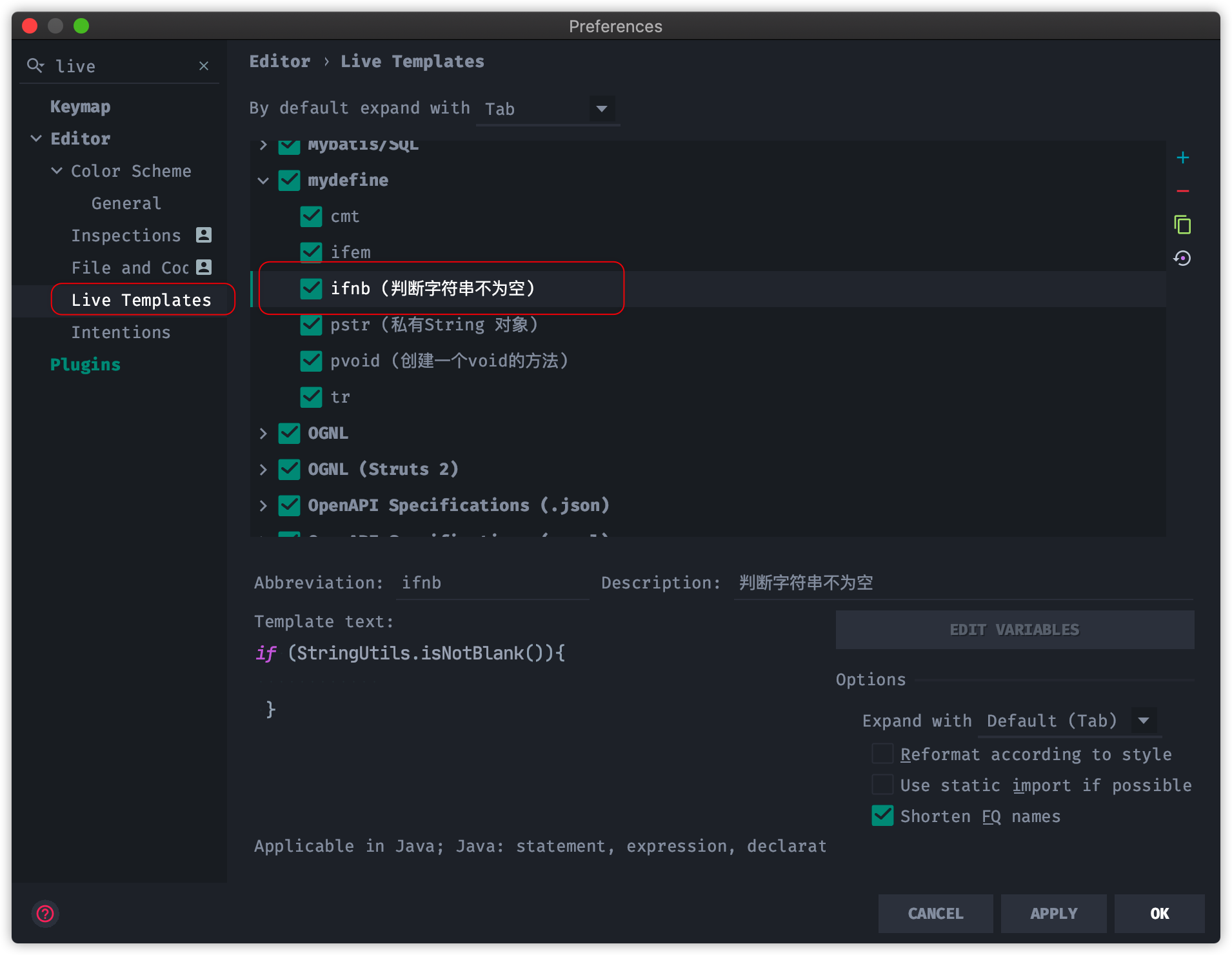Screen dimensions: 1232x955
Task: Clear the search field with X icon
Action: pos(204,66)
